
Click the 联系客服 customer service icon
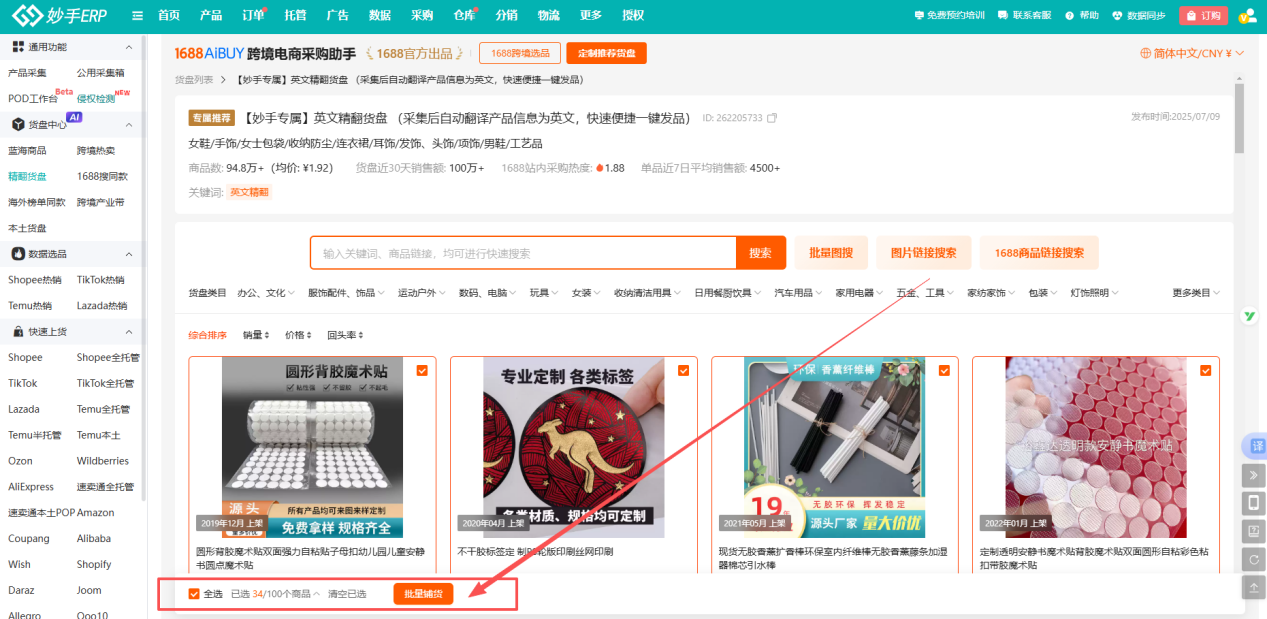(x=1002, y=13)
